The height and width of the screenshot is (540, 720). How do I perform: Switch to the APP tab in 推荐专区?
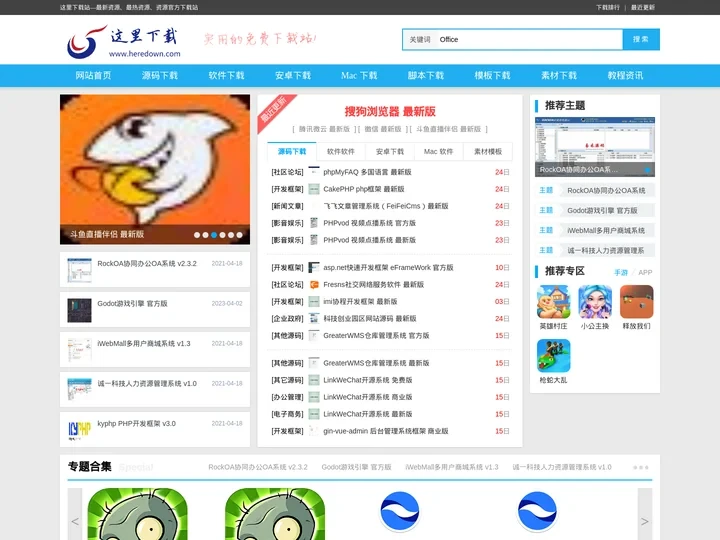(645, 272)
